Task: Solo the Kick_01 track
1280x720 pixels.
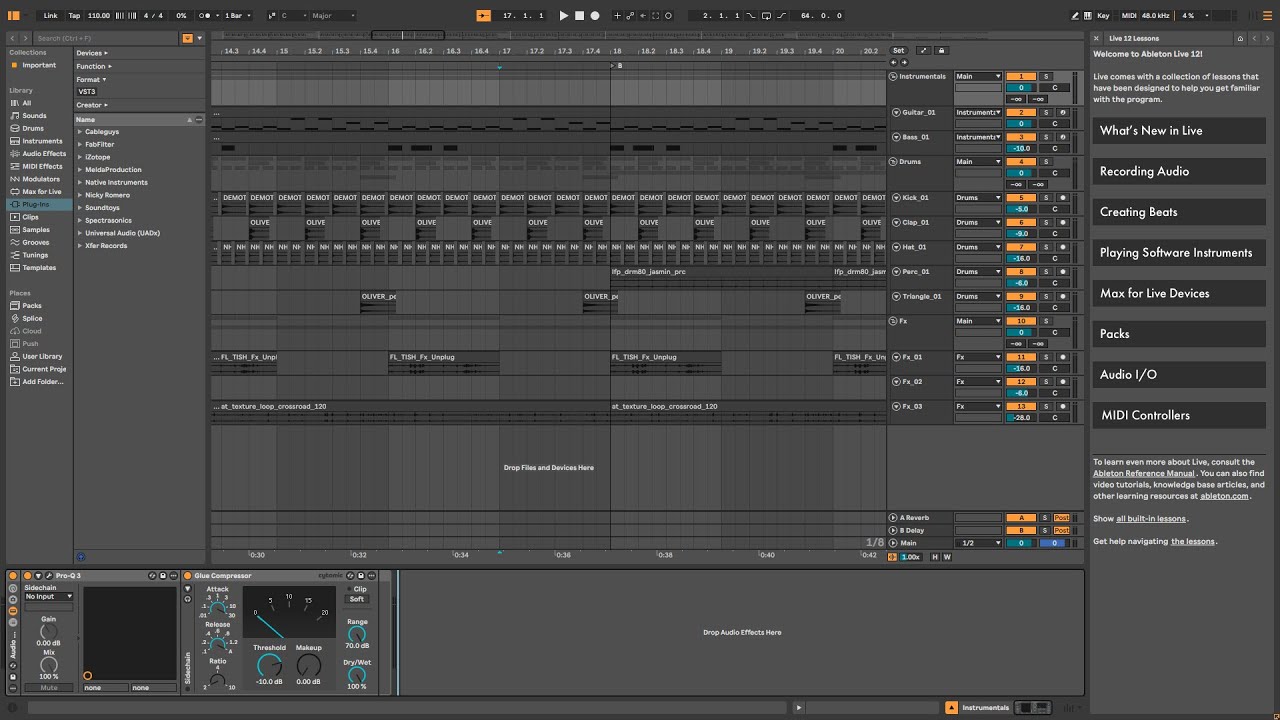Action: [x=1046, y=198]
